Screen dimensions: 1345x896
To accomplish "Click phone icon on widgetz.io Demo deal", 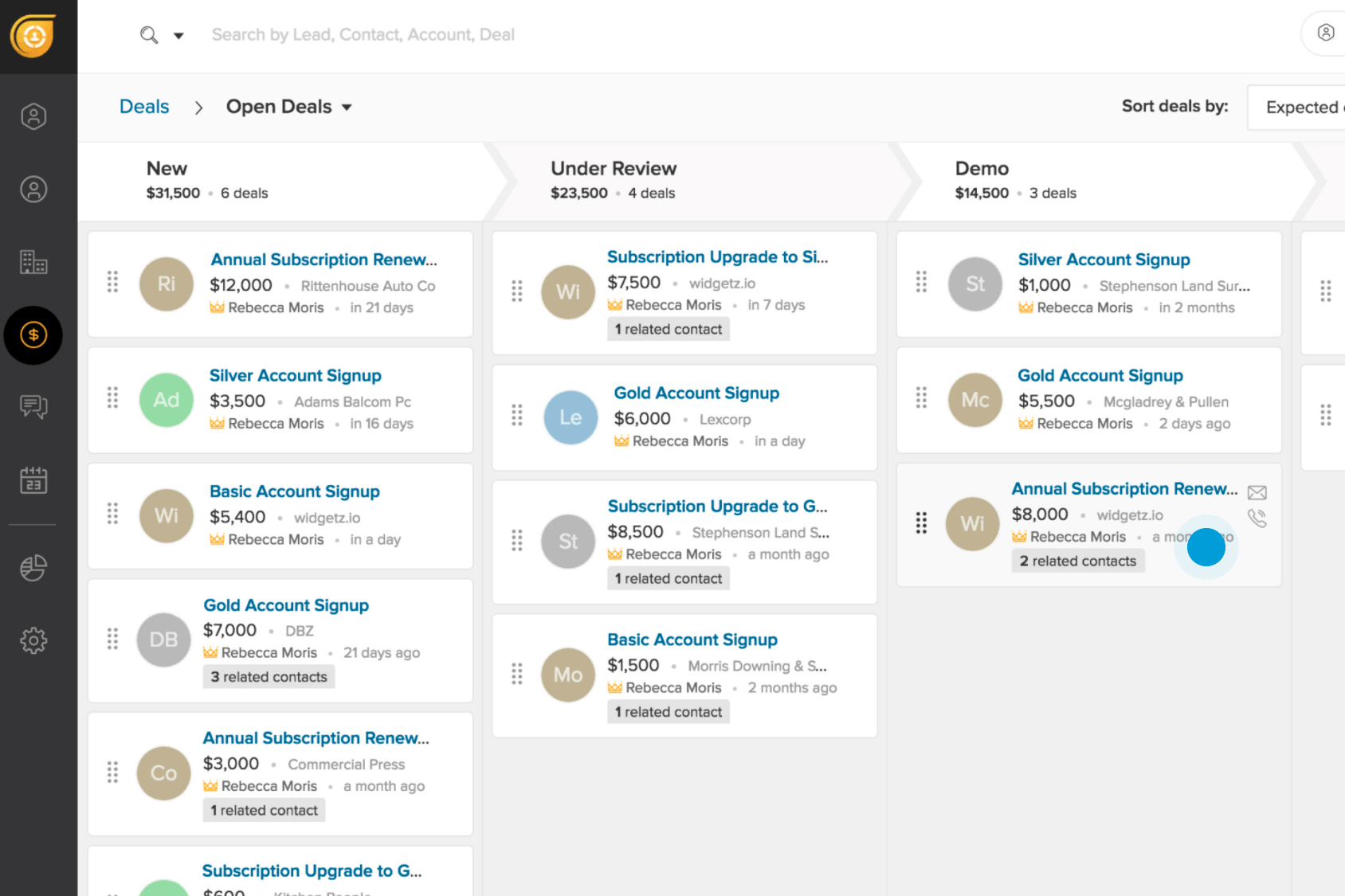I will 1257,518.
